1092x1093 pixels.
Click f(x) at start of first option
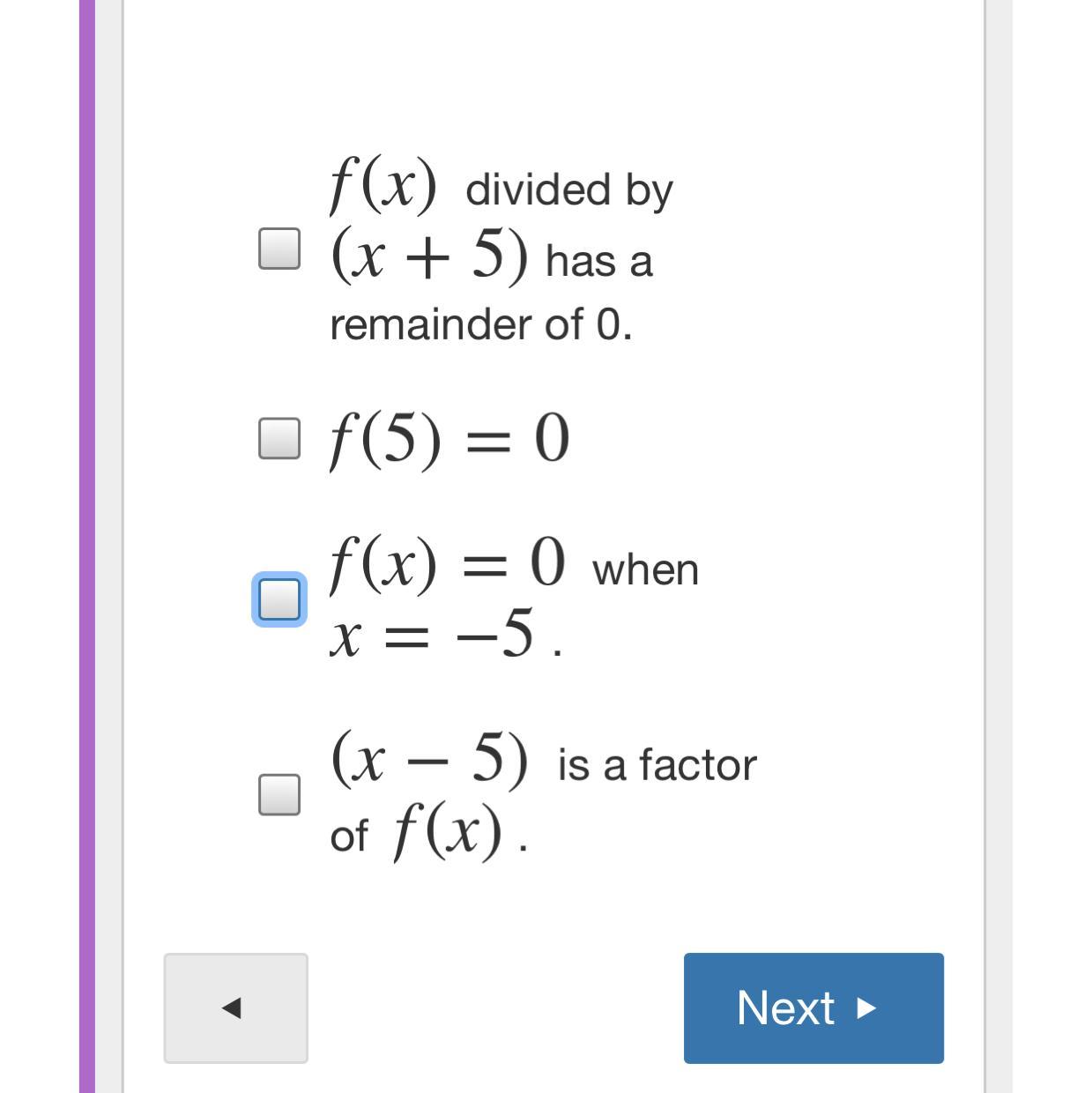point(383,184)
